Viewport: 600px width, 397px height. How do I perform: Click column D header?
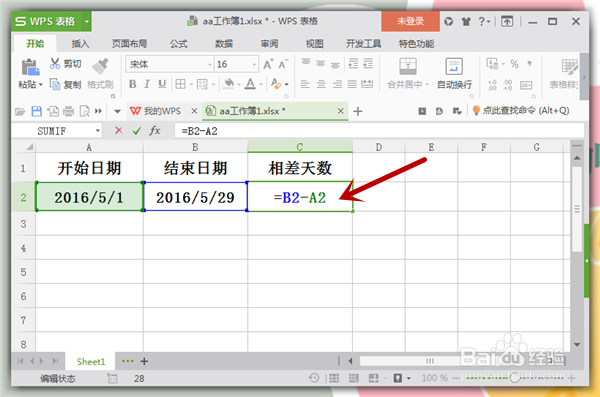click(x=379, y=147)
